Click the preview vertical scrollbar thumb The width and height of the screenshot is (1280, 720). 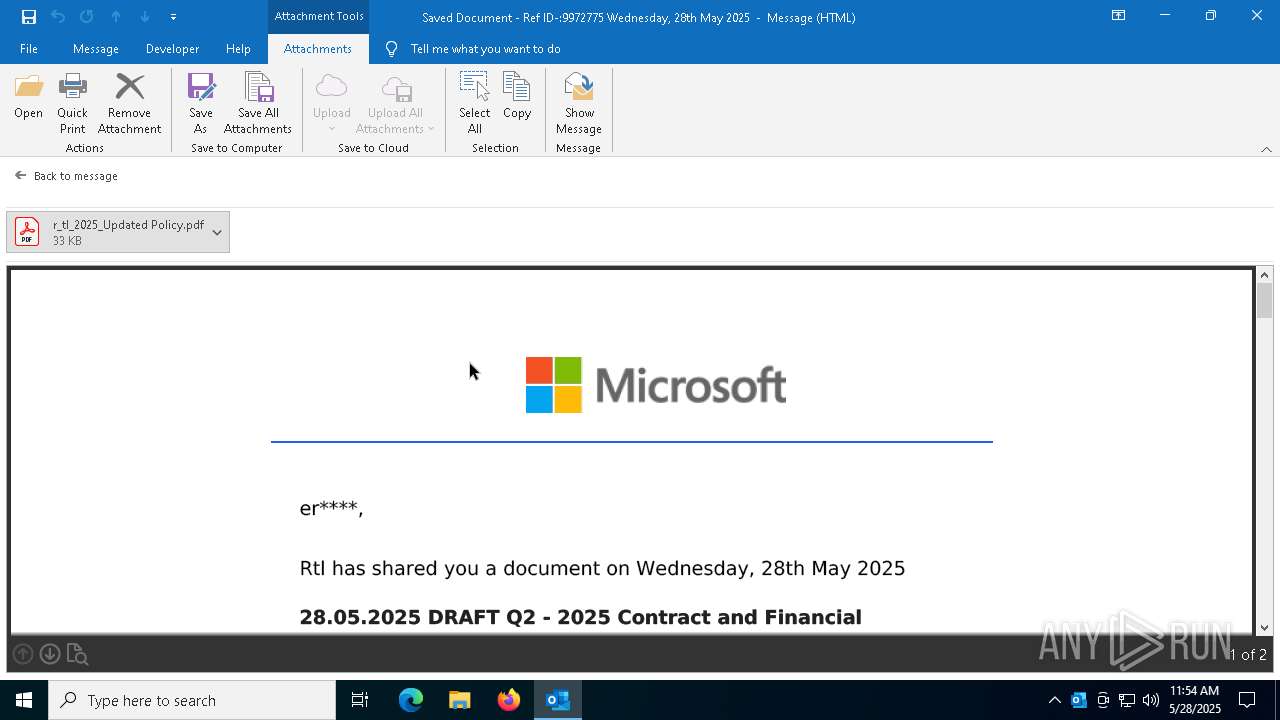pos(1264,300)
